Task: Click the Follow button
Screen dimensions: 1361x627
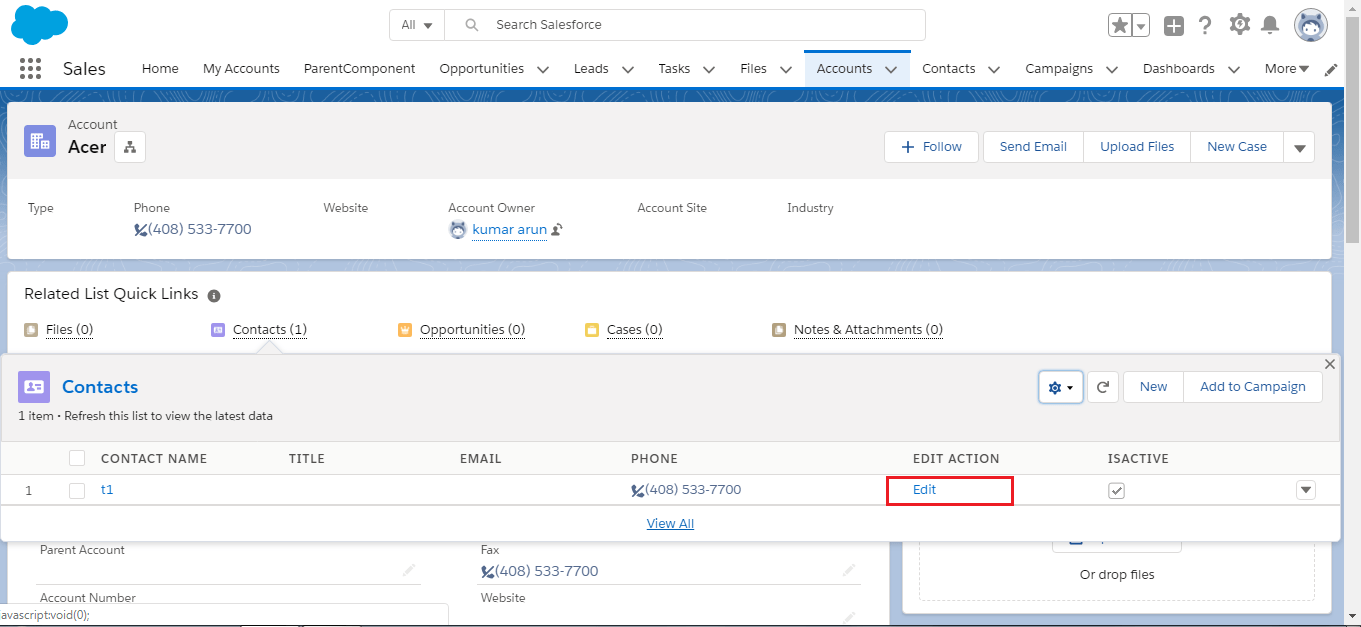Action: [931, 147]
